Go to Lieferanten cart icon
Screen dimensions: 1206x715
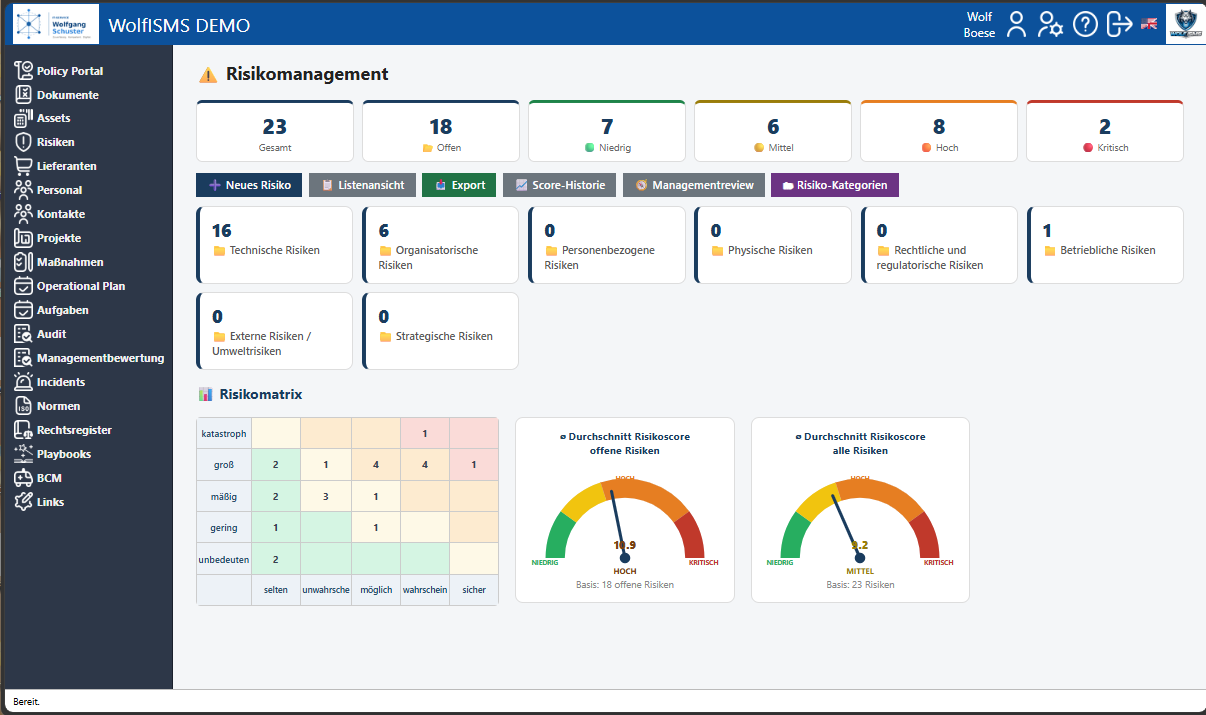(23, 166)
